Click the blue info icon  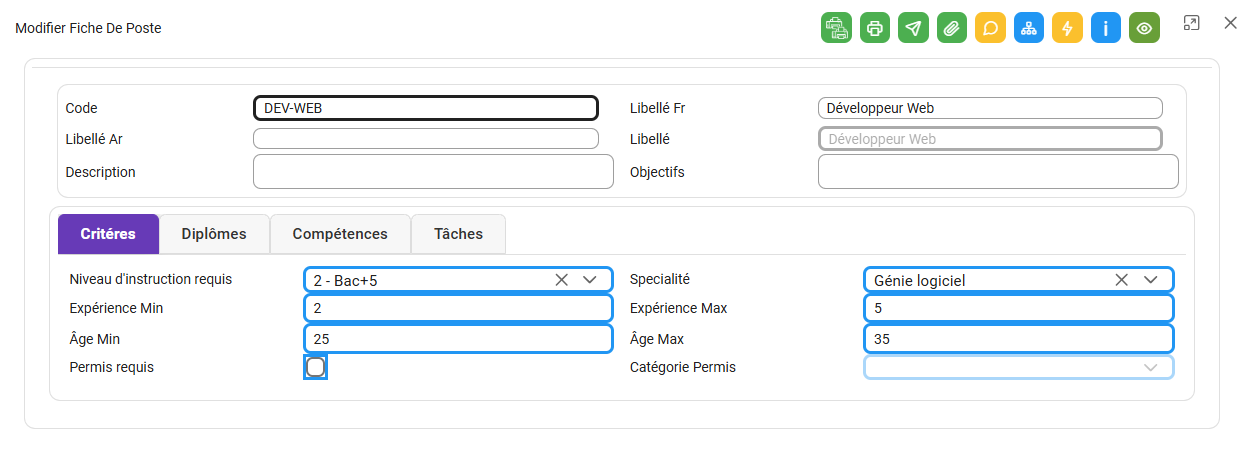point(1106,28)
